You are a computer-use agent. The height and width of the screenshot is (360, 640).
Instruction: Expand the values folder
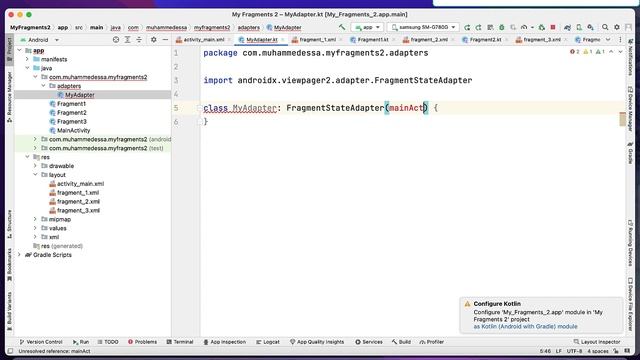pyautogui.click(x=36, y=228)
